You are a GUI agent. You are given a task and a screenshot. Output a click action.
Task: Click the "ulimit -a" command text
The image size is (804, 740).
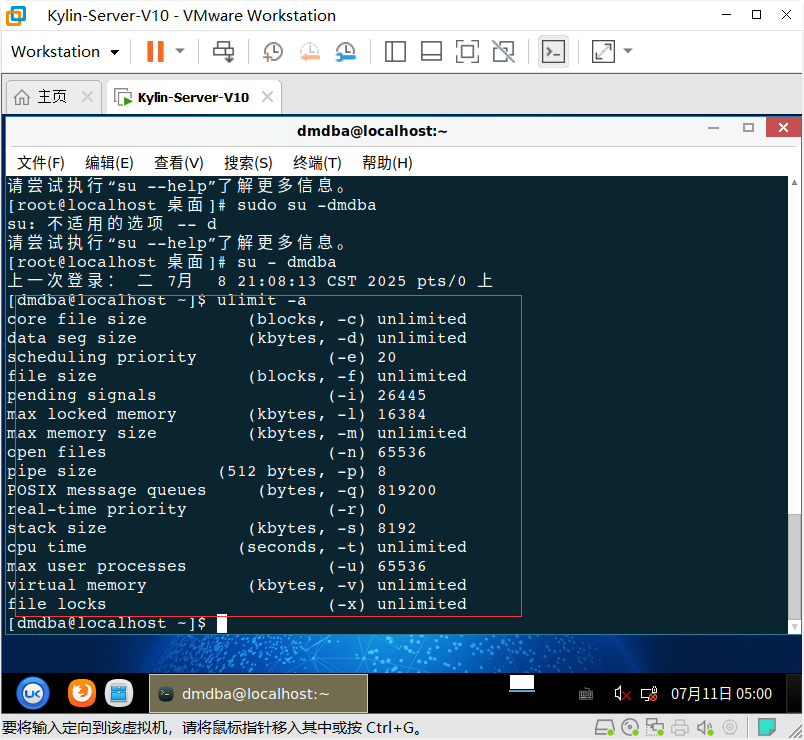pos(262,300)
